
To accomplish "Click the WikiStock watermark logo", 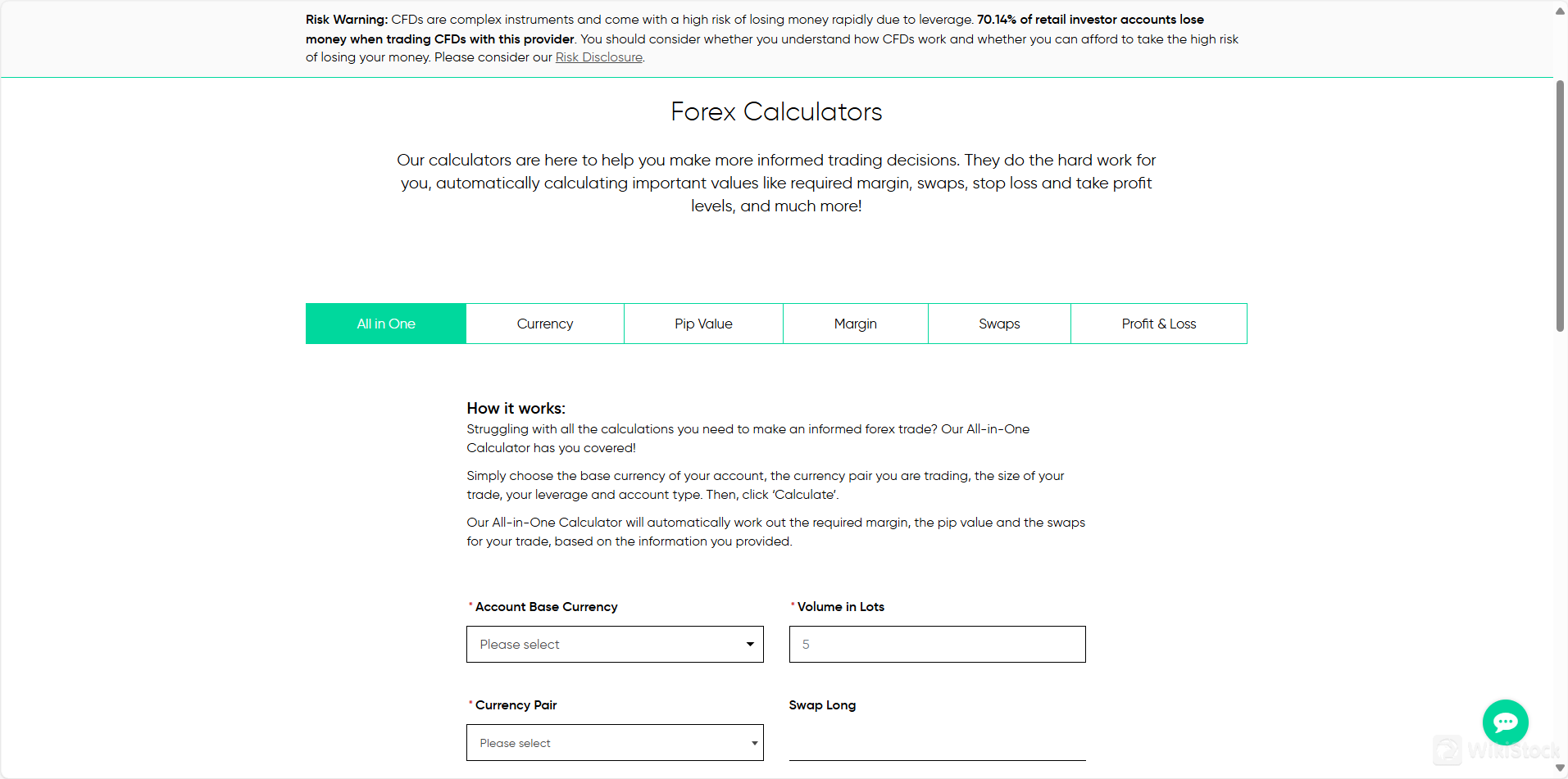I will click(x=1497, y=750).
